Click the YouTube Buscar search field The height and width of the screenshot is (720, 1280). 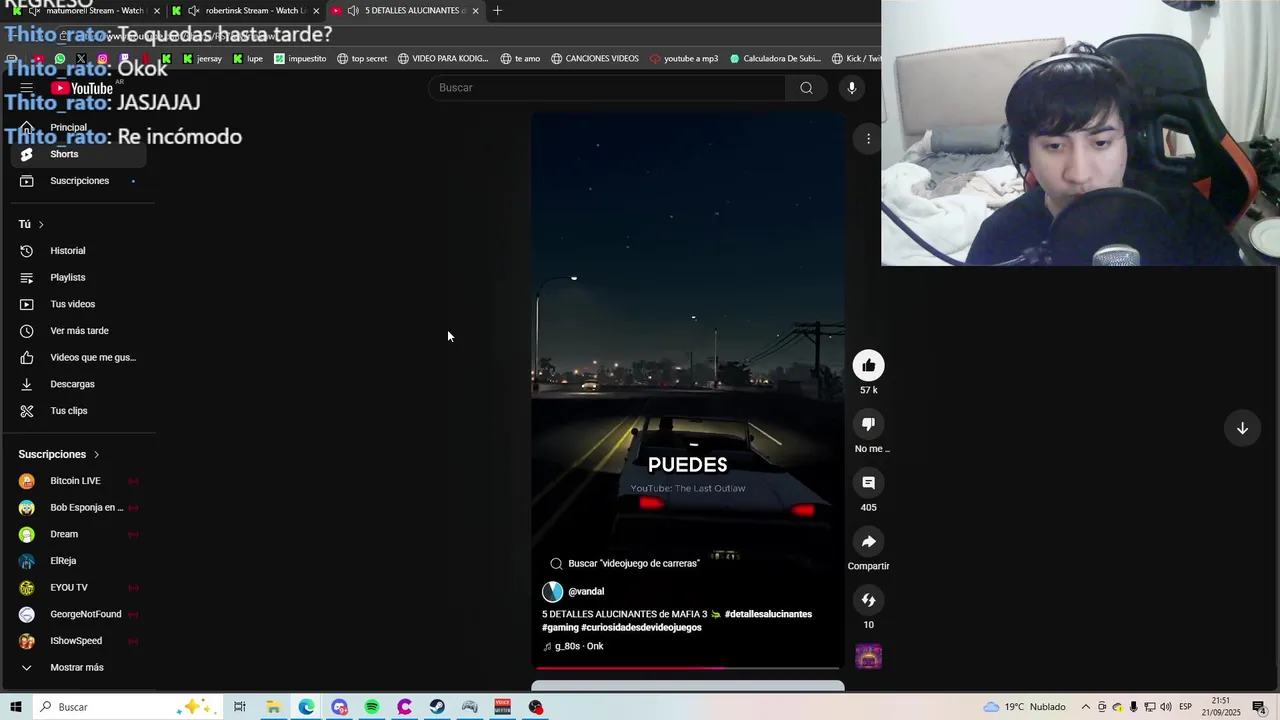tap(607, 88)
